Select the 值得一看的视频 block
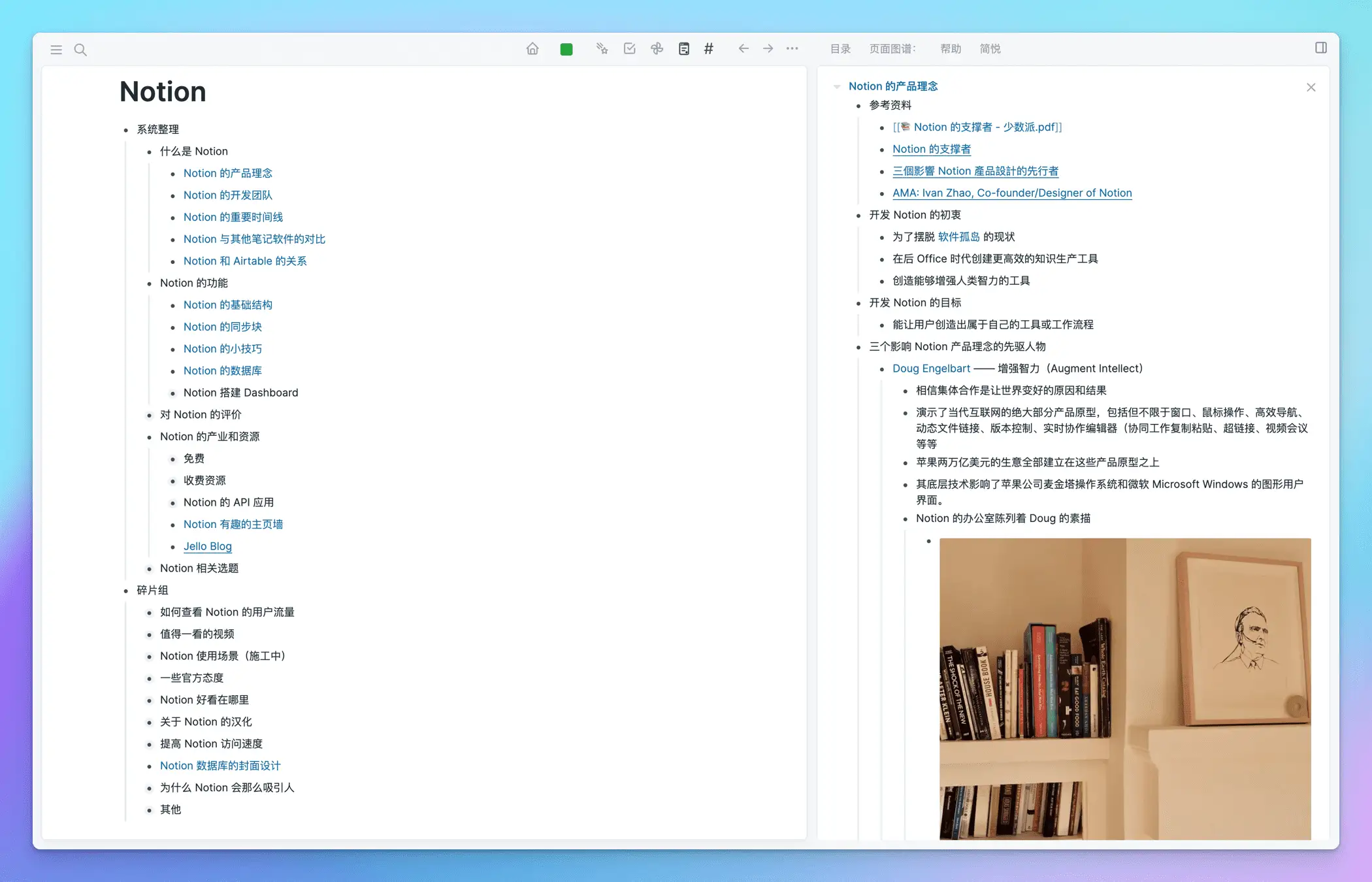This screenshot has height=882, width=1372. point(197,634)
